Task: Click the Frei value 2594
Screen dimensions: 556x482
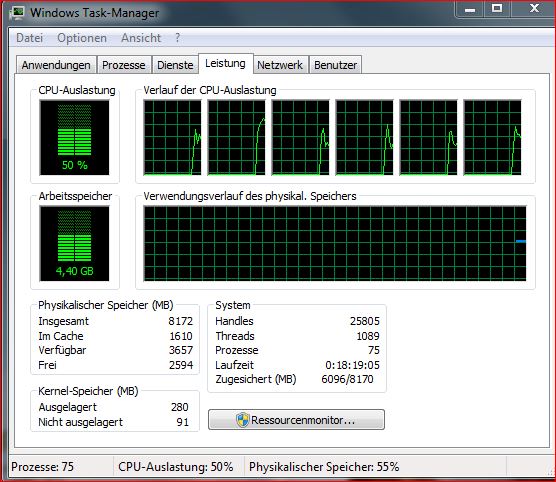Action: tap(181, 365)
